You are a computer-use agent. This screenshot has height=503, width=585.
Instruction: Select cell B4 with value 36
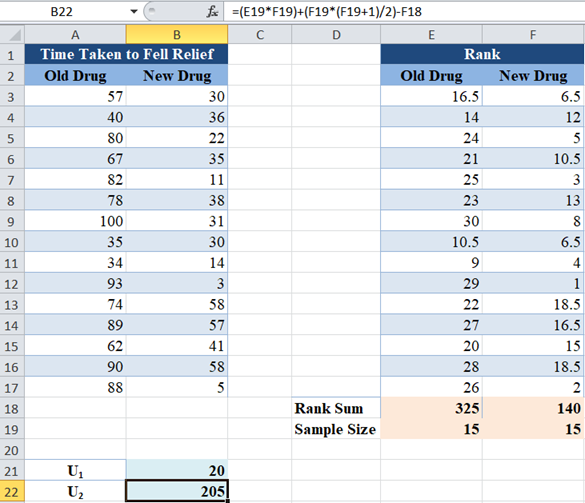coord(177,117)
